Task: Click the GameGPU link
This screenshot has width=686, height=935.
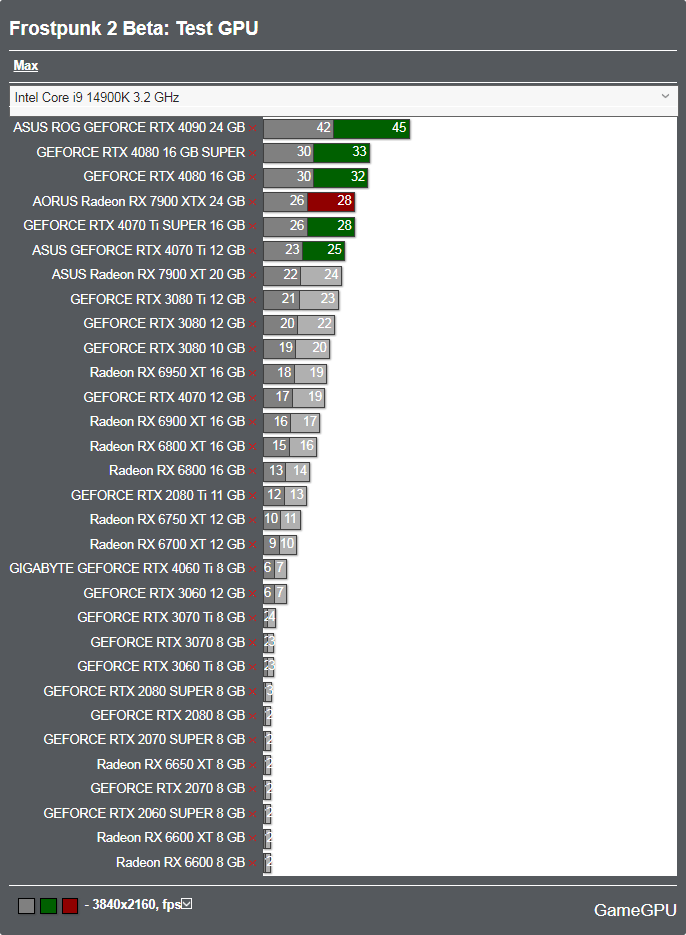Action: (635, 910)
